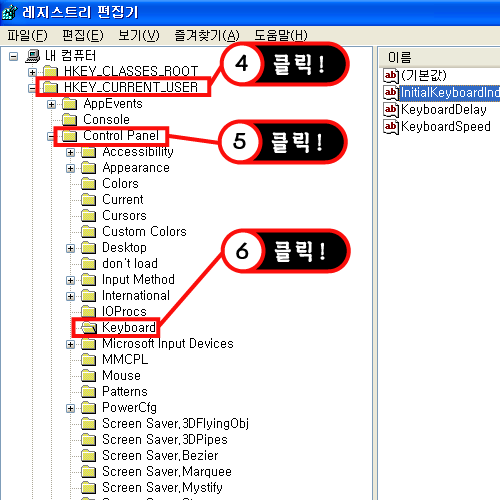Expand the Desktop subkey

pos(70,248)
